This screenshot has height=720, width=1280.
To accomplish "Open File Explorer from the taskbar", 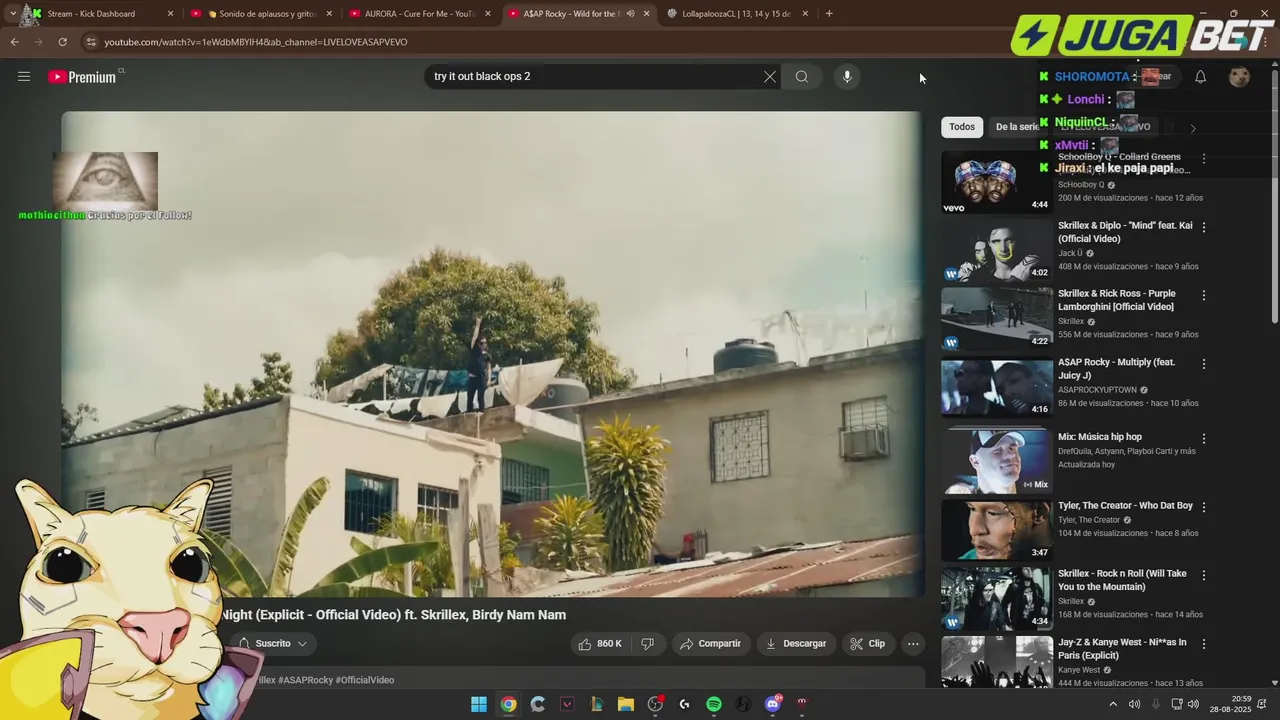I will [626, 704].
